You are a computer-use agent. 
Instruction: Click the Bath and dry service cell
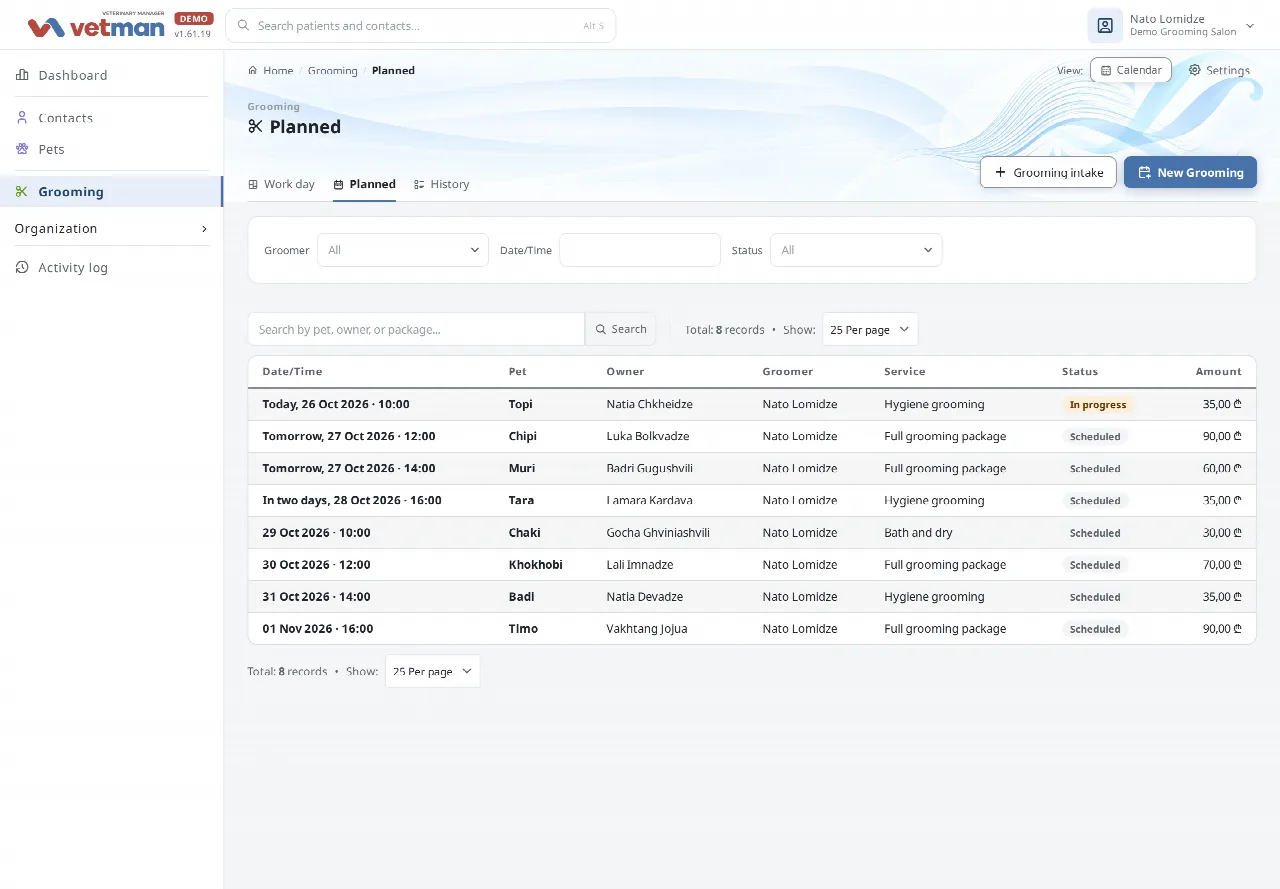tap(918, 533)
